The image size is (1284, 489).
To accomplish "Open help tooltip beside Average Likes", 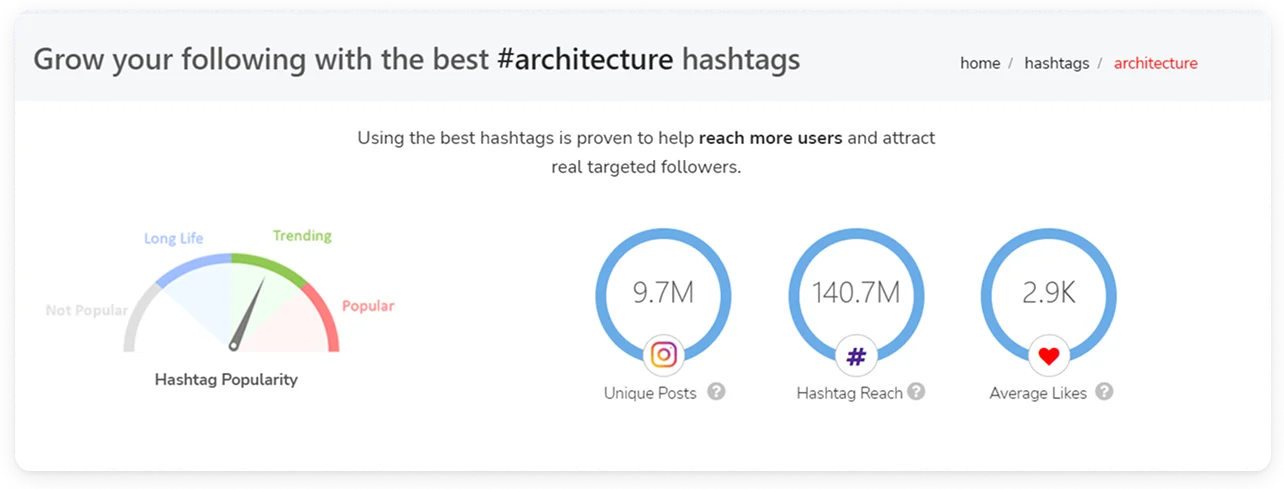I will [1103, 392].
